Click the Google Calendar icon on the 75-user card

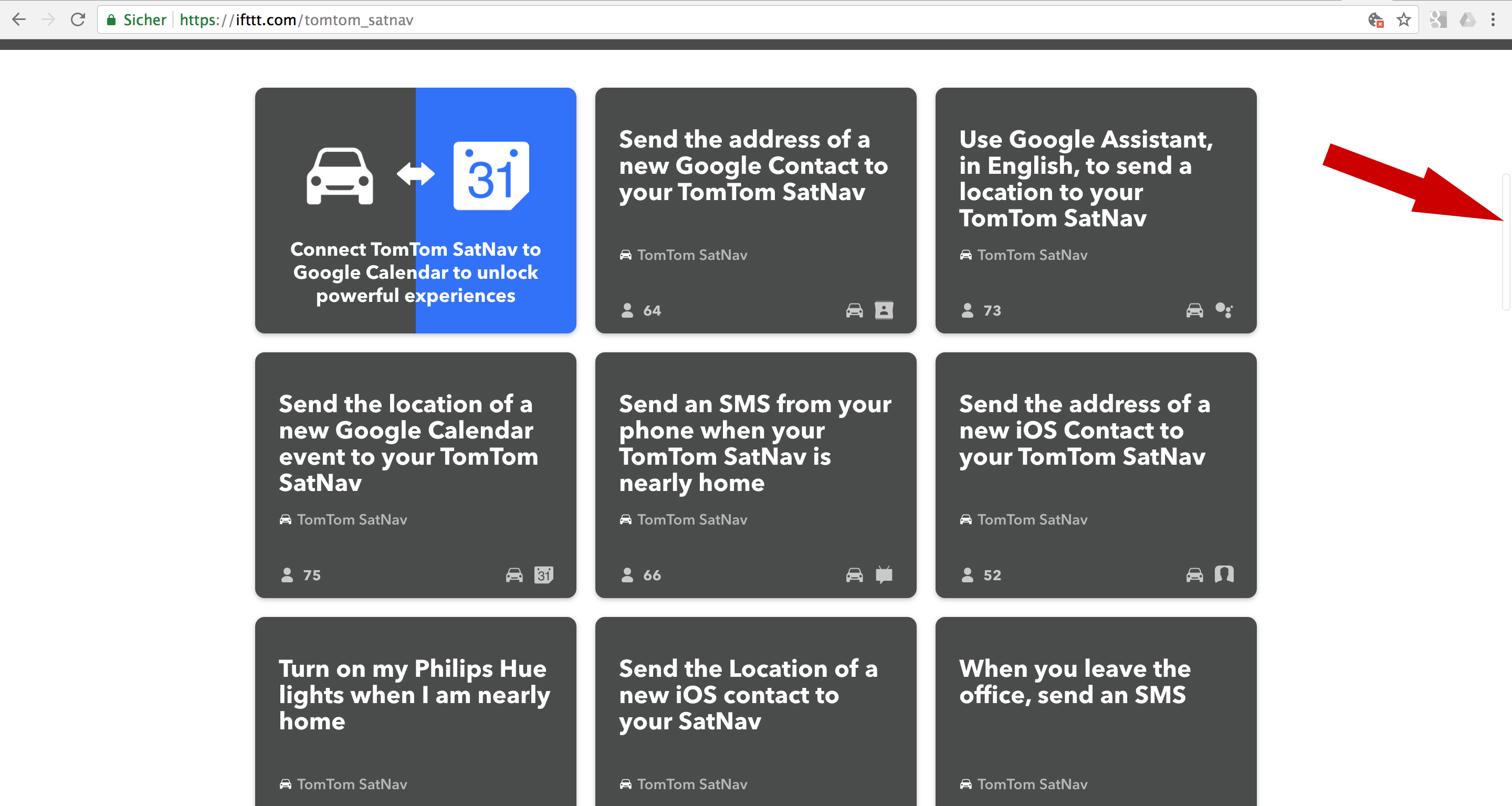(543, 575)
